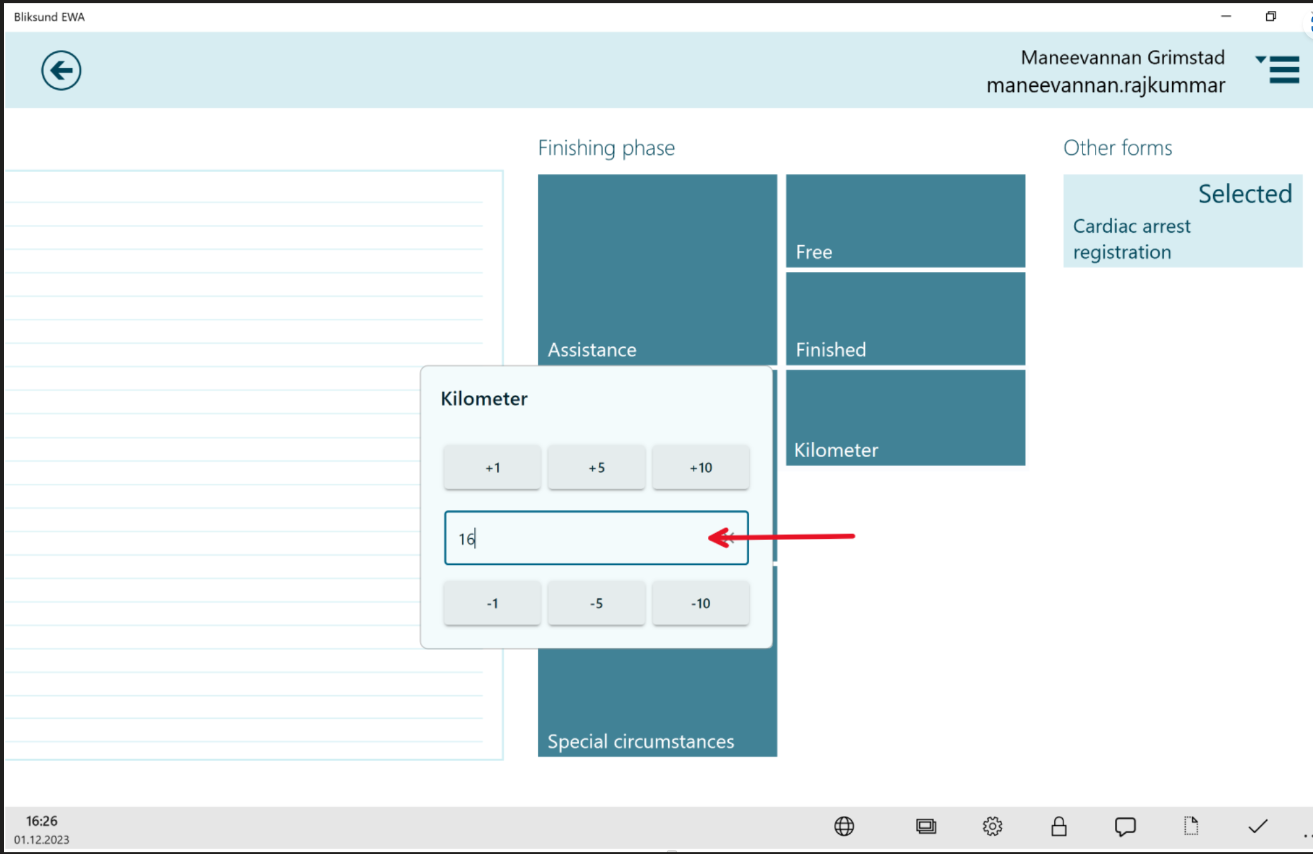The image size is (1313, 854).
Task: Select the Free tile
Action: (x=905, y=221)
